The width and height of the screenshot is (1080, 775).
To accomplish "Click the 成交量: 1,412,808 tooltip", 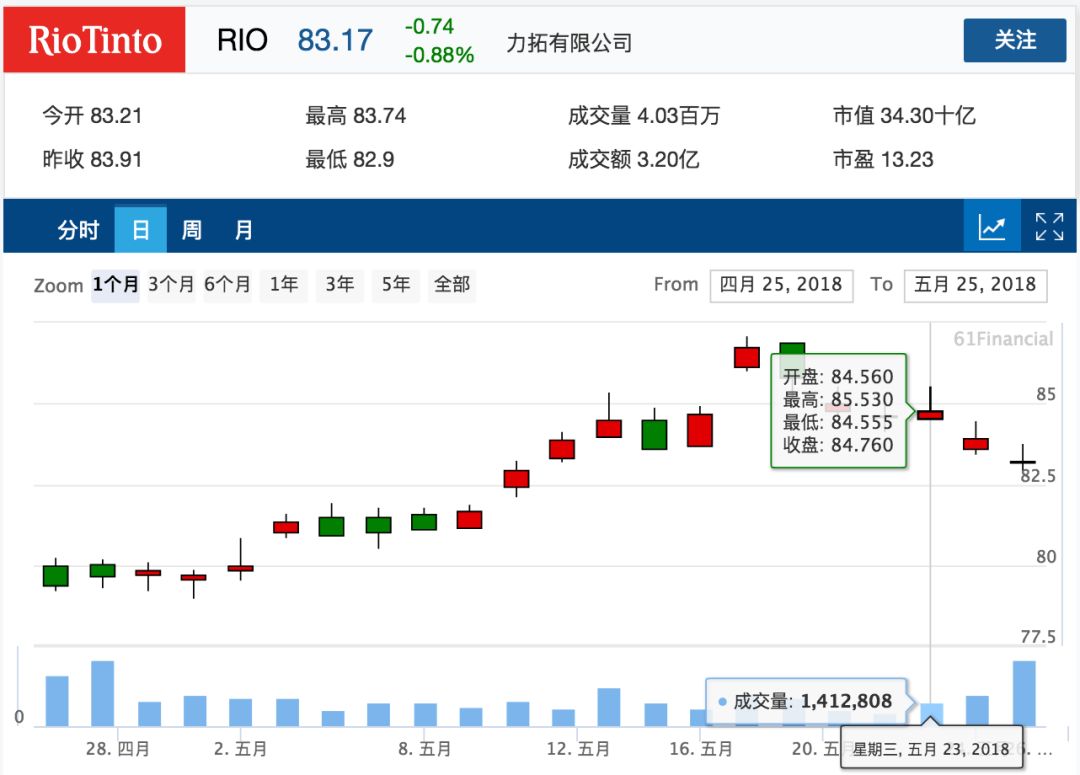I will pos(811,701).
